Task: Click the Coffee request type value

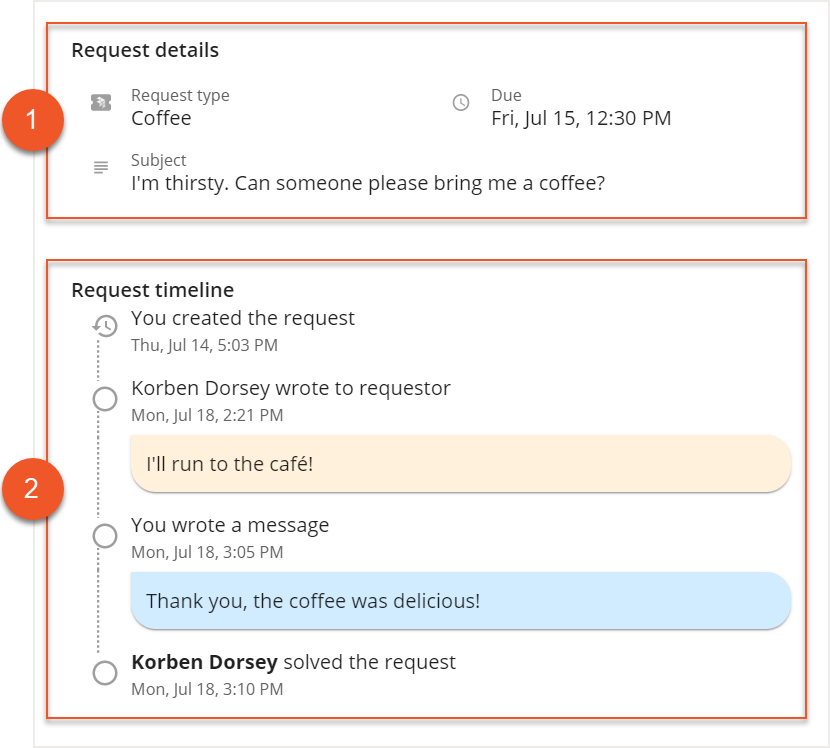Action: point(161,118)
